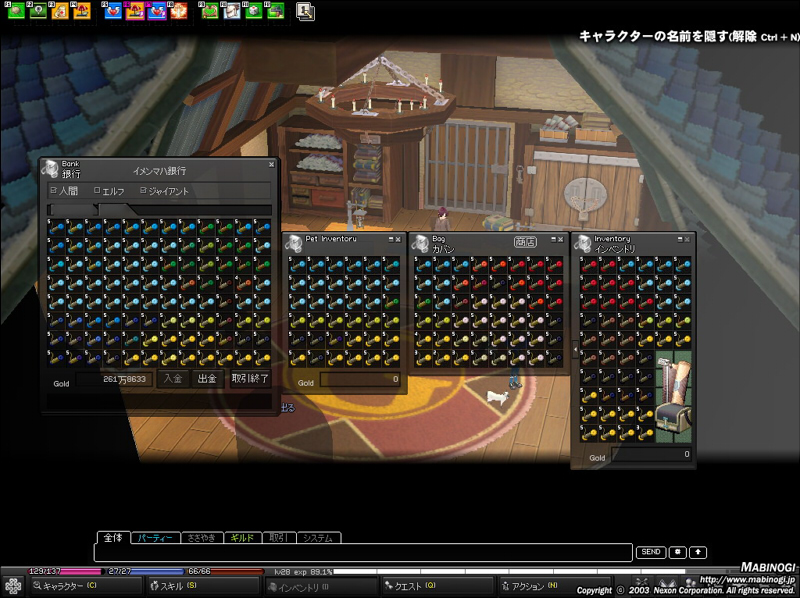Cast the F5 winged heart healing skill
The image size is (800, 598).
pos(113,10)
